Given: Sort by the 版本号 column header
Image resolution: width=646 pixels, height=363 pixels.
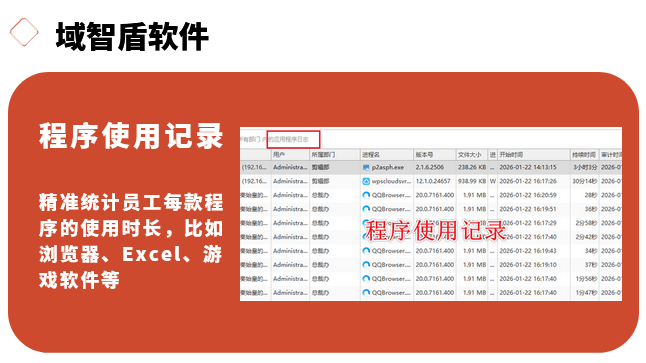Looking at the screenshot, I should tap(435, 155).
